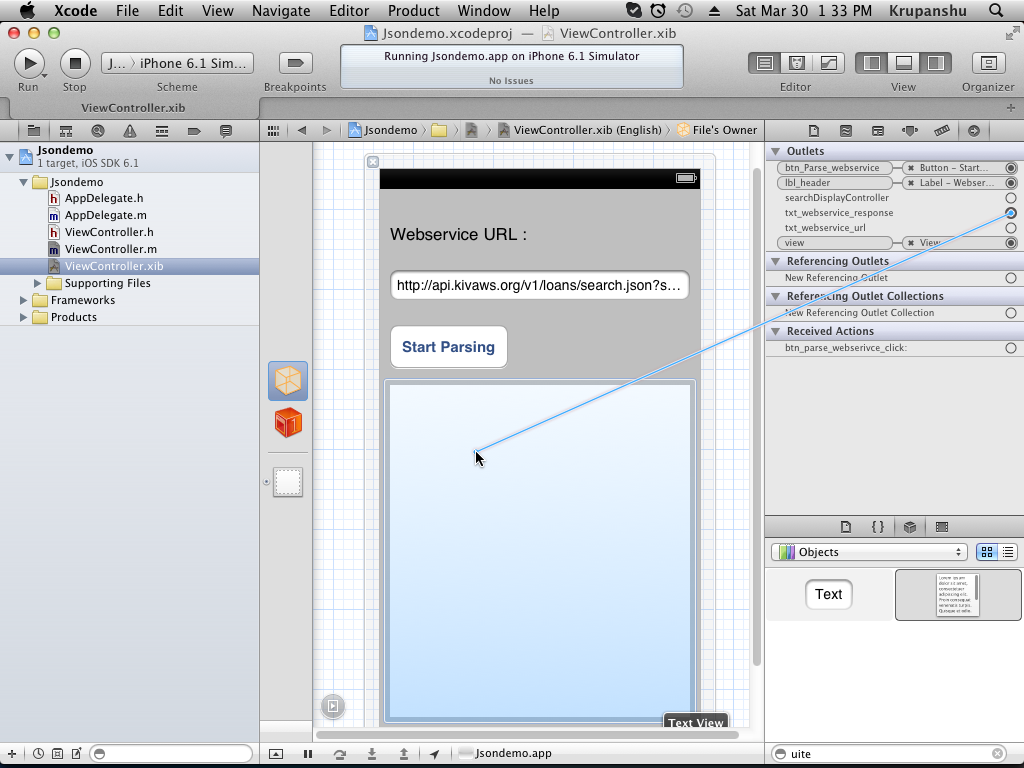1024x768 pixels.
Task: Hide the navigator pane view button
Action: (x=872, y=63)
